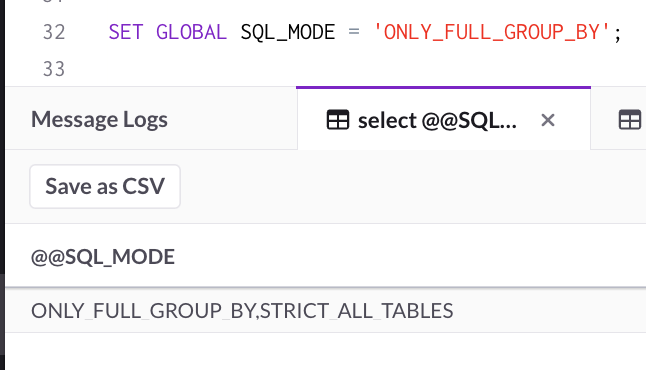The height and width of the screenshot is (370, 646).
Task: Select the ONLY_FULL_GROUP_BY,STRICT_ALL_TABLES result cell
Action: [x=242, y=311]
